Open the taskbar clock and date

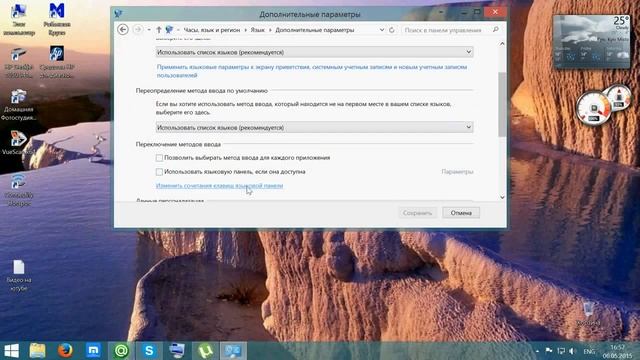click(x=618, y=351)
